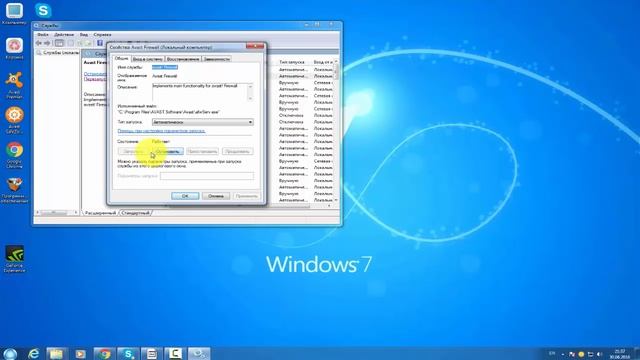Confirm the dialog with OK
The width and height of the screenshot is (640, 360).
[x=185, y=196]
